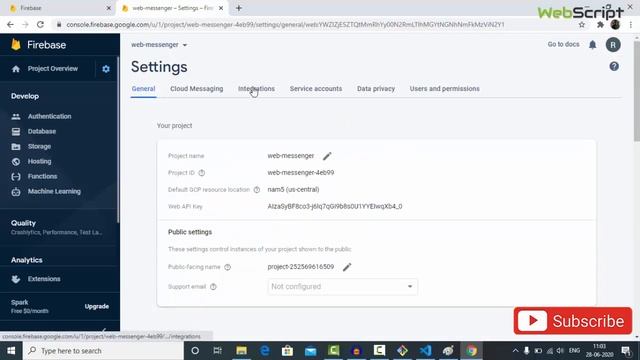
Task: Show GCP resource location help
Action: pyautogui.click(x=257, y=190)
